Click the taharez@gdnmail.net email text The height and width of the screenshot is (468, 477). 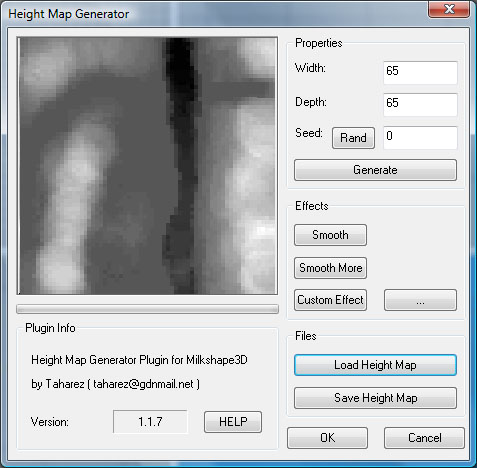click(143, 384)
